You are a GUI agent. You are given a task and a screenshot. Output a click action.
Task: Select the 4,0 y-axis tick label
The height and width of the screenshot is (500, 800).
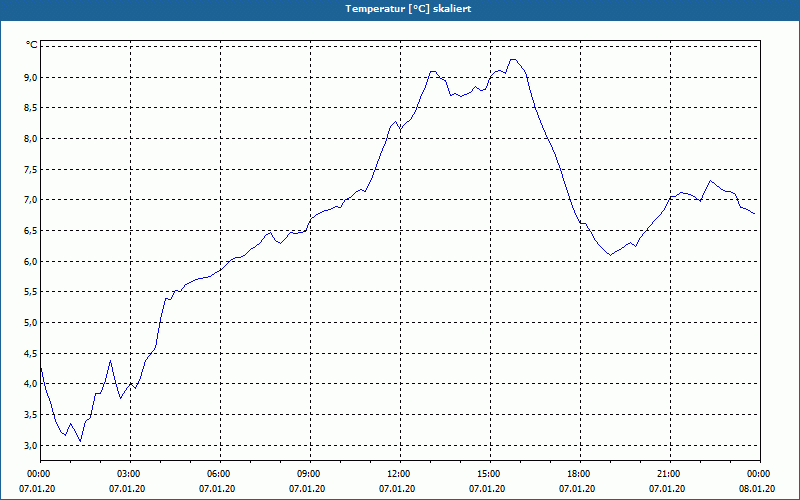tap(31, 384)
